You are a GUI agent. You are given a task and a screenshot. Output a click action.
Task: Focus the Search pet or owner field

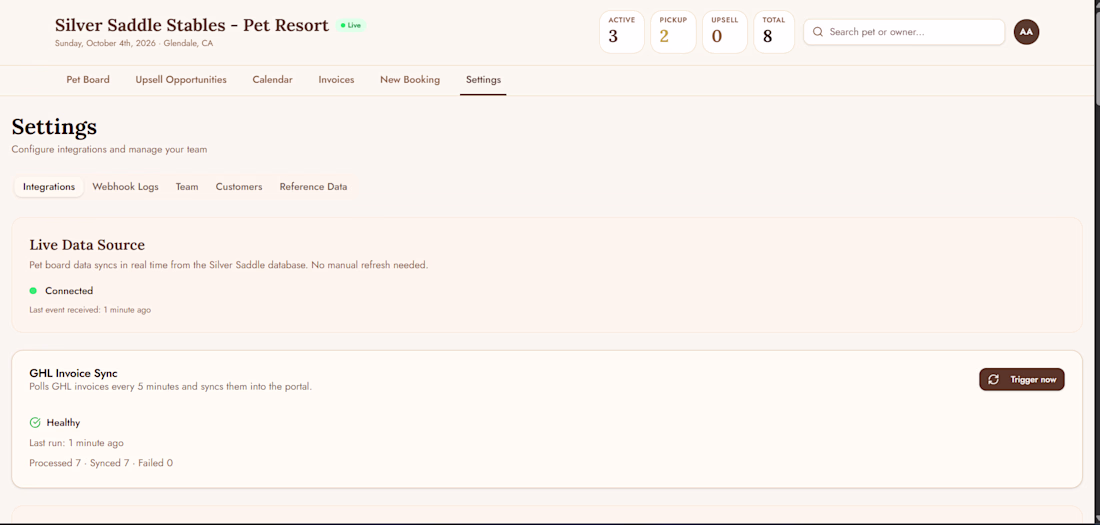pos(904,32)
